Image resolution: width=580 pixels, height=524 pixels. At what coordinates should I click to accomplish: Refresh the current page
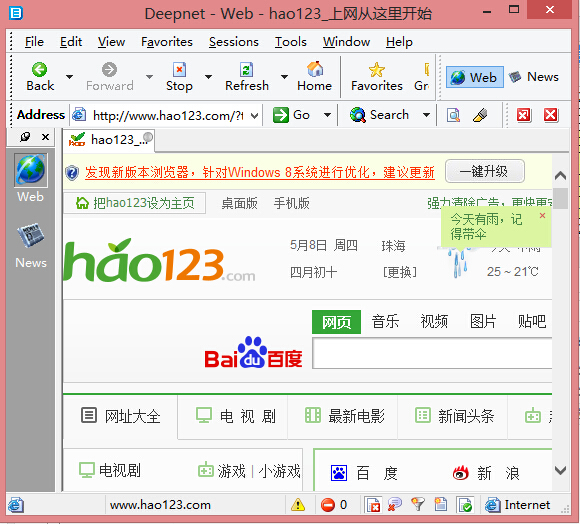point(247,77)
